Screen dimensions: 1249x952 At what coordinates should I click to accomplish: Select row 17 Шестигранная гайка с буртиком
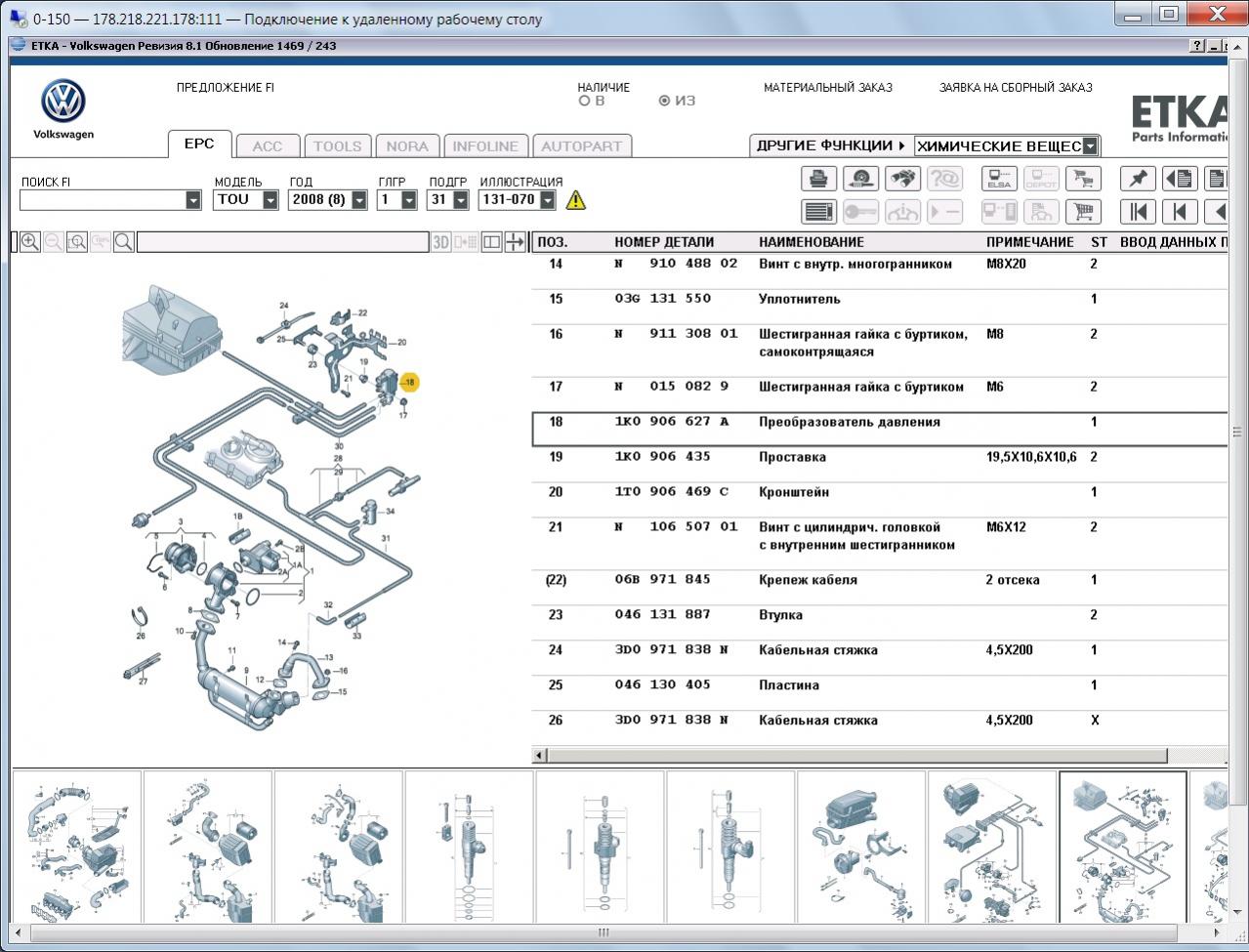[879, 394]
